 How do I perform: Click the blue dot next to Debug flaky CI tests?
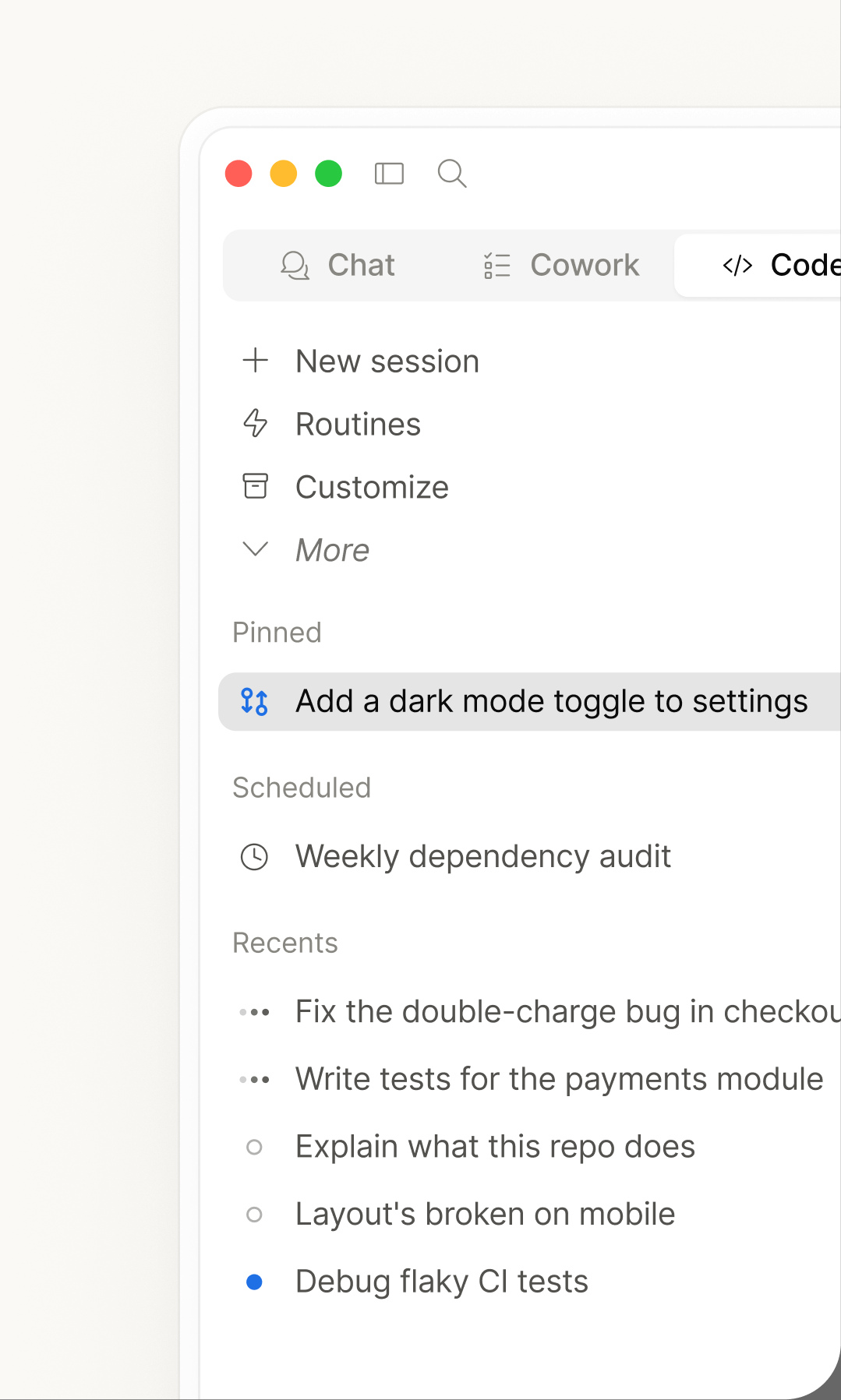[254, 1282]
